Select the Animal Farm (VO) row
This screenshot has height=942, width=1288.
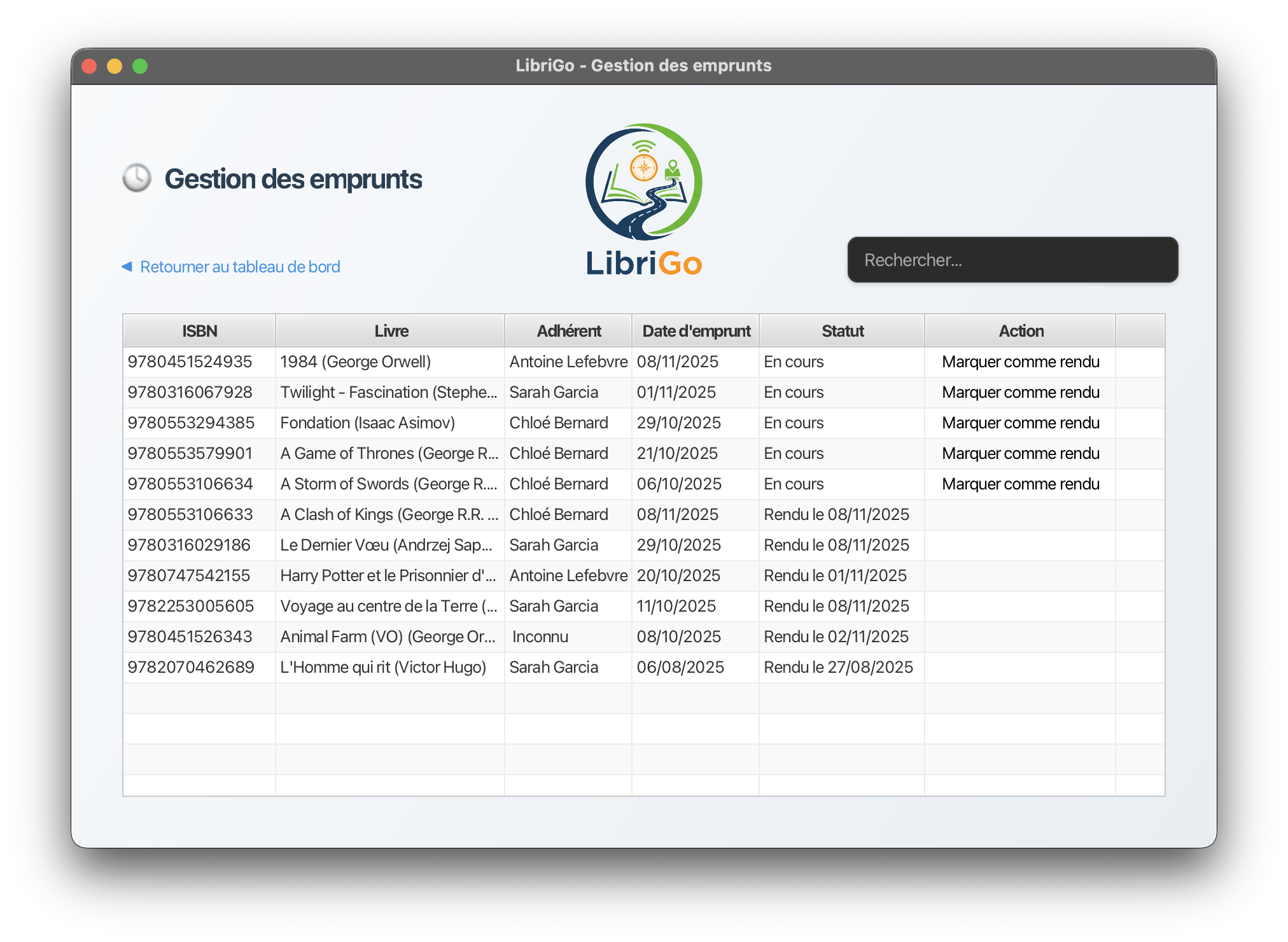coord(387,637)
